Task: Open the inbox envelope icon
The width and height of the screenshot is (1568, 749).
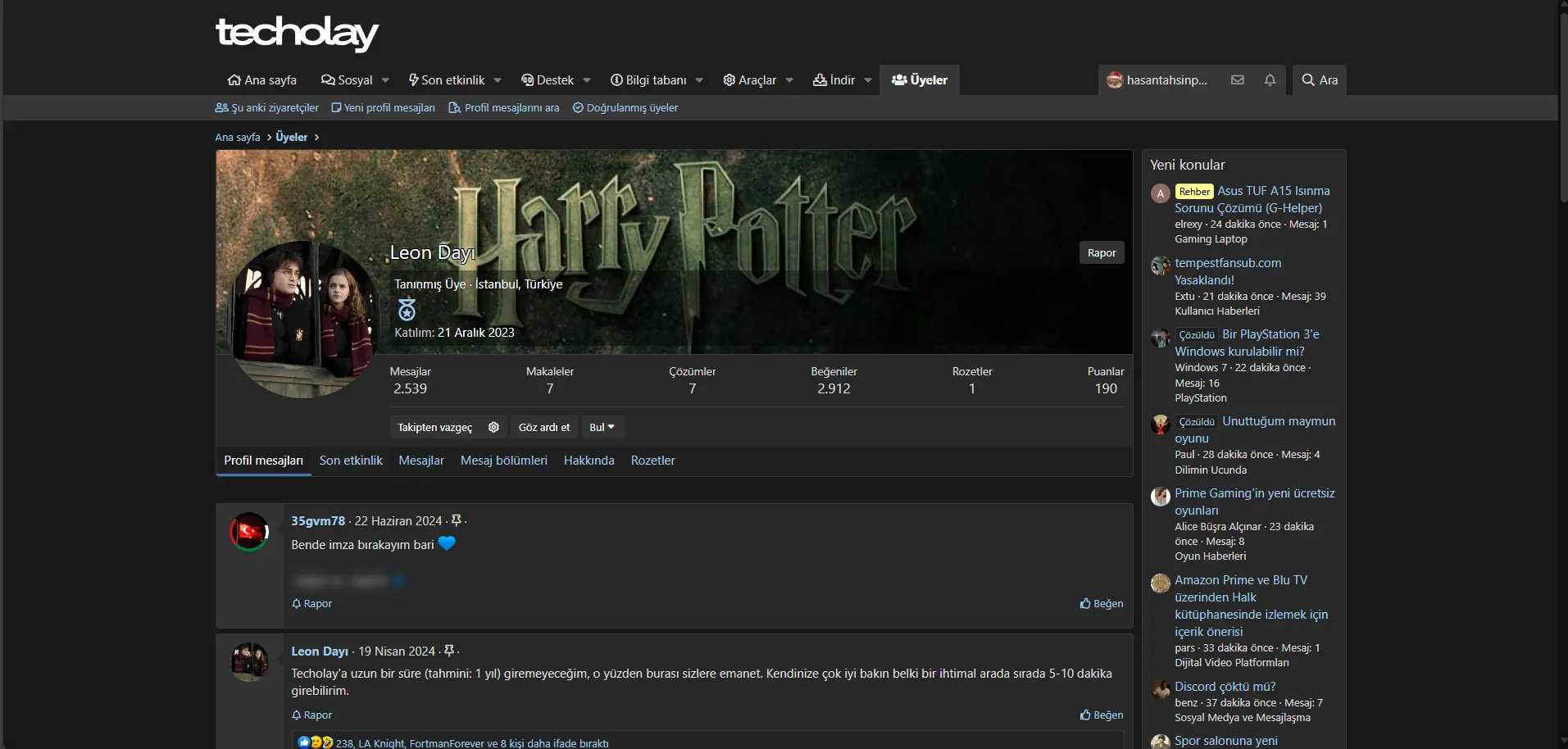Action: 1238,80
